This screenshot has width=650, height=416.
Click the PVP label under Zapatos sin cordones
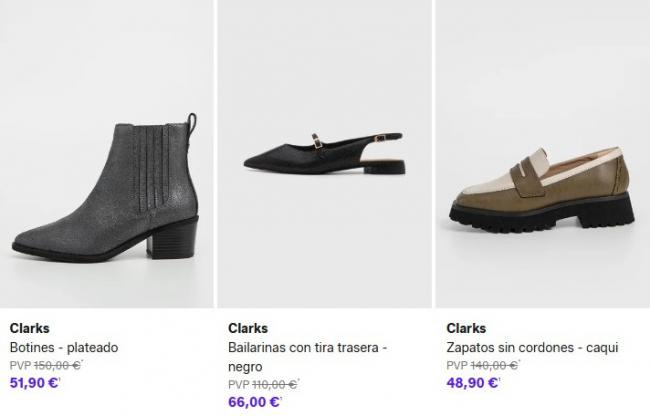(455, 365)
